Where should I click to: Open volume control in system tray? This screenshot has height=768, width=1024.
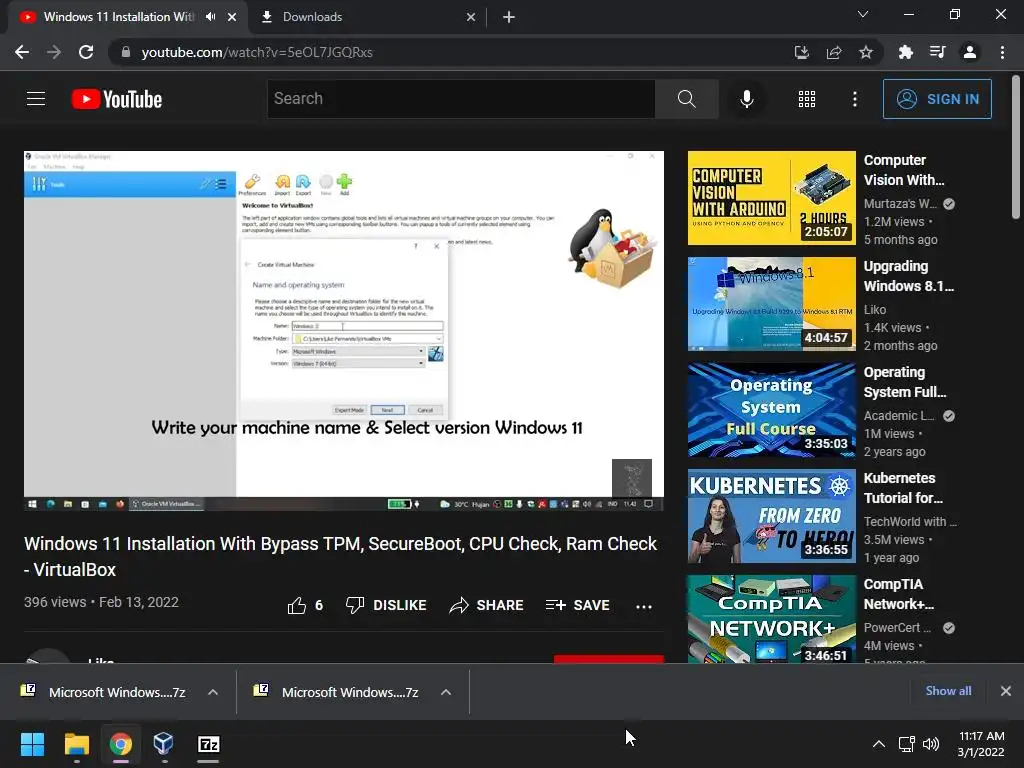(931, 744)
